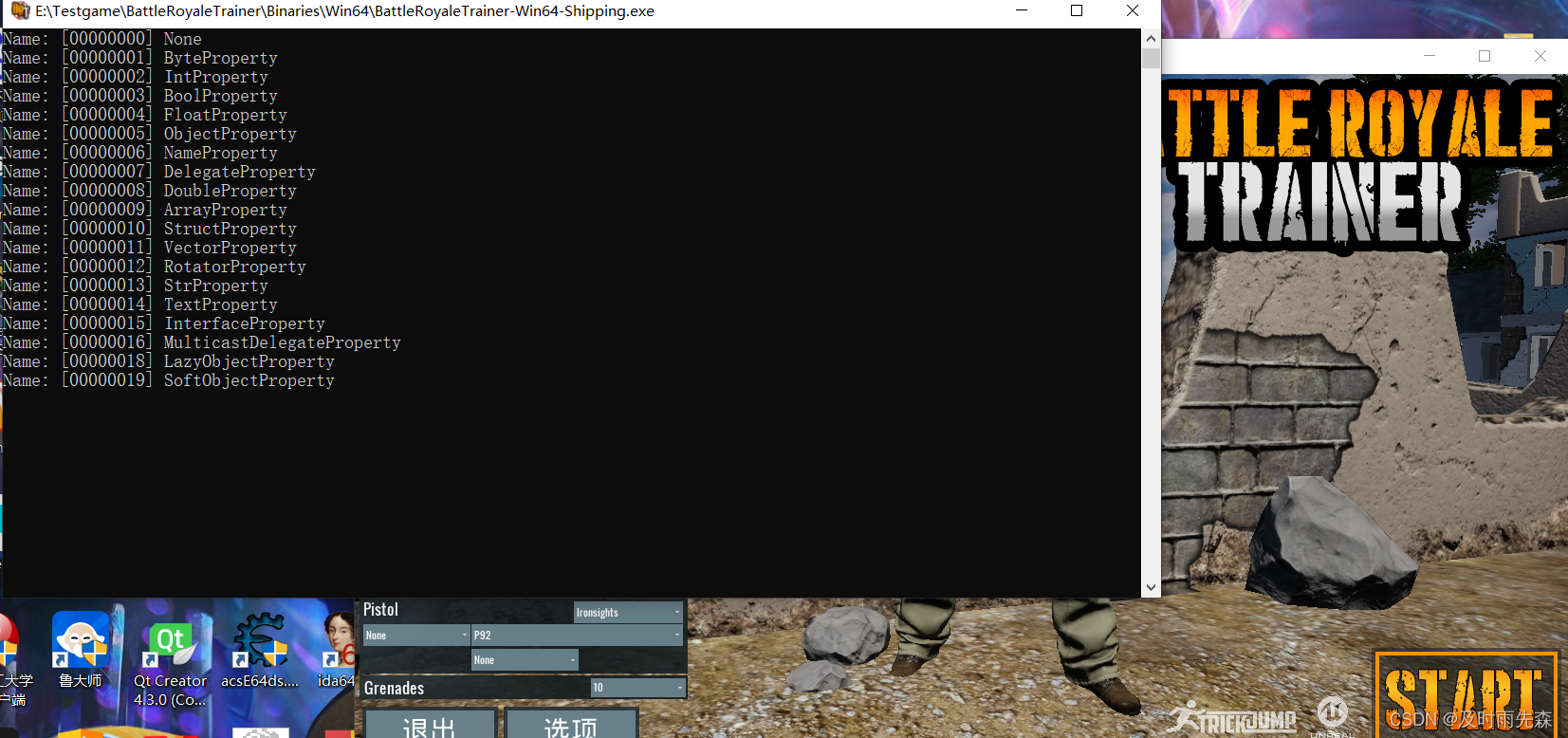The height and width of the screenshot is (738, 1568).
Task: Open the P92 pistol selection dropdown
Action: [578, 635]
